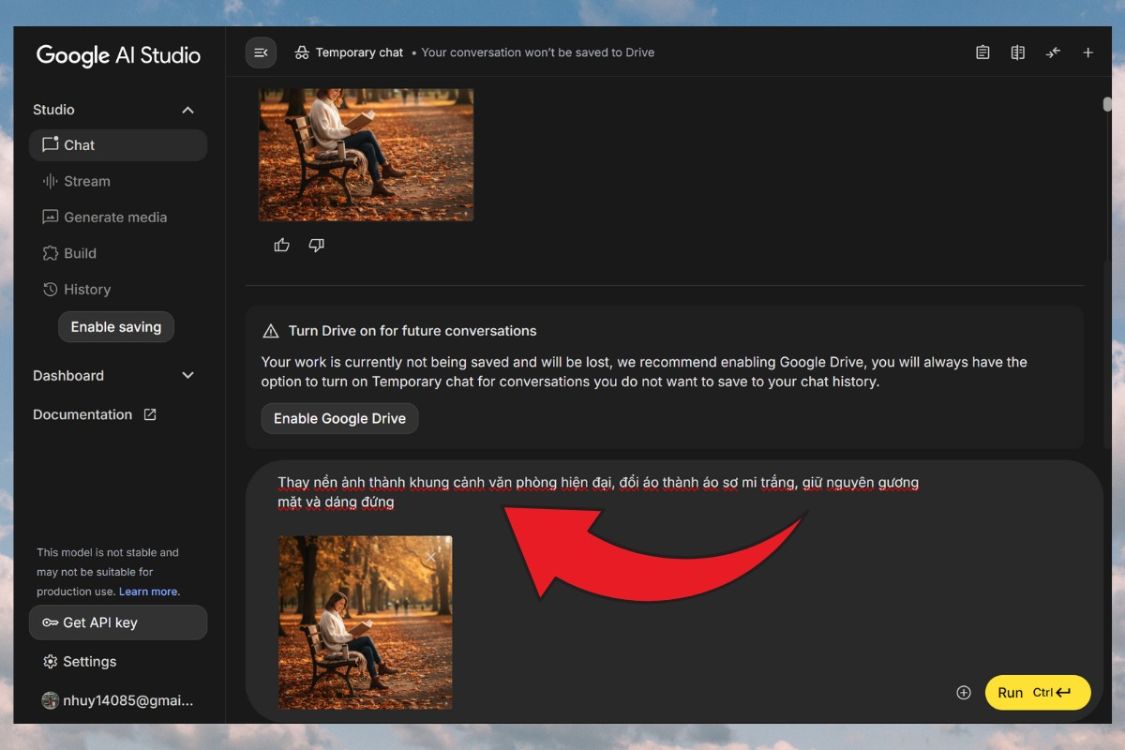Click the thumbs up icon
Screen dimensions: 1125x750
tap(282, 245)
